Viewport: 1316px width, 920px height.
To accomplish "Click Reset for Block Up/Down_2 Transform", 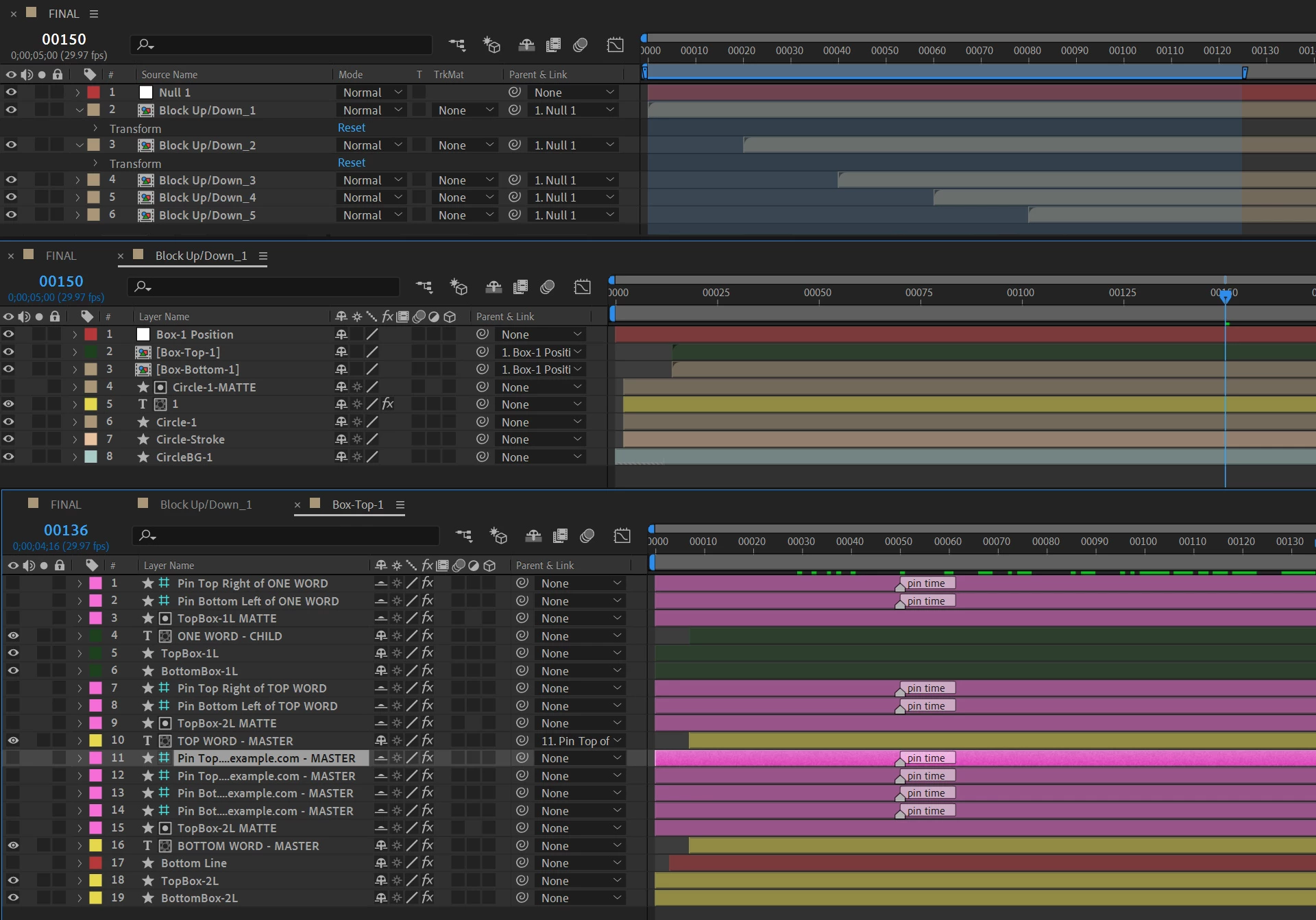I will [351, 163].
